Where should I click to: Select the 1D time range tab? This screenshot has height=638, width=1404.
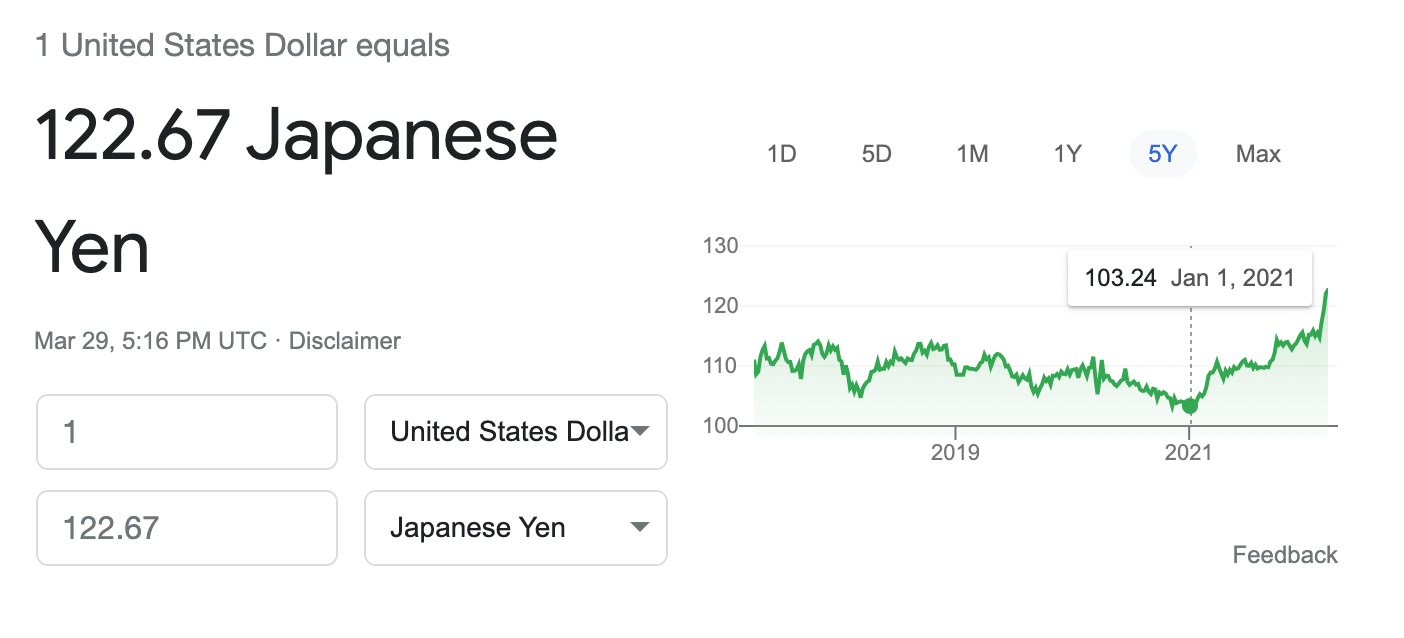(x=781, y=154)
